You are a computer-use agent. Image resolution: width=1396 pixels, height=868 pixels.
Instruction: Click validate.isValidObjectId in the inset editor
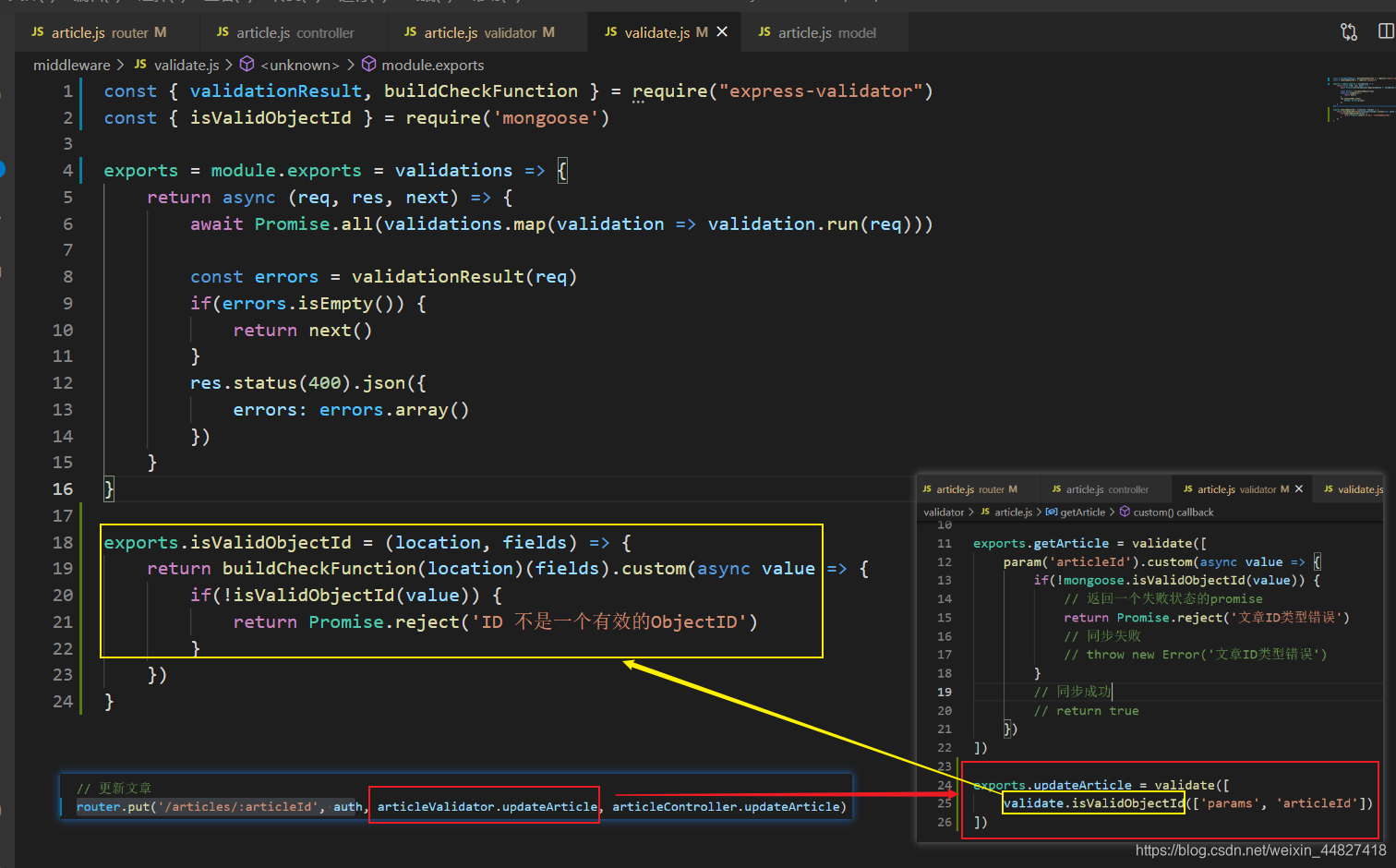[x=1093, y=803]
